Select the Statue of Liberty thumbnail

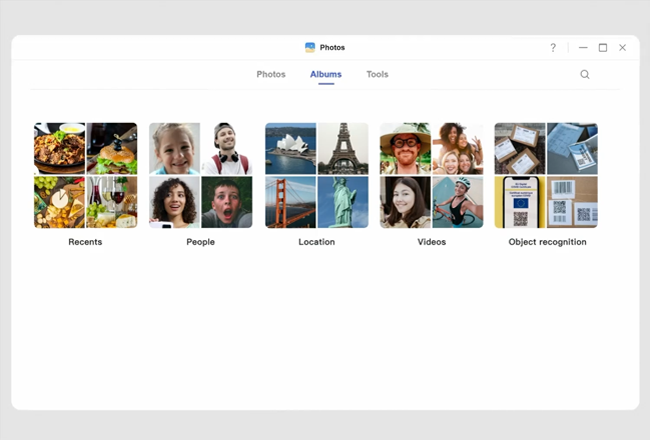tap(343, 202)
